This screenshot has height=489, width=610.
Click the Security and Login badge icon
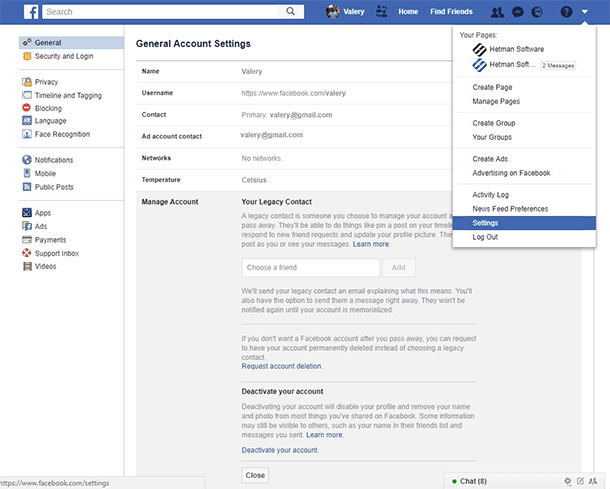[x=27, y=56]
